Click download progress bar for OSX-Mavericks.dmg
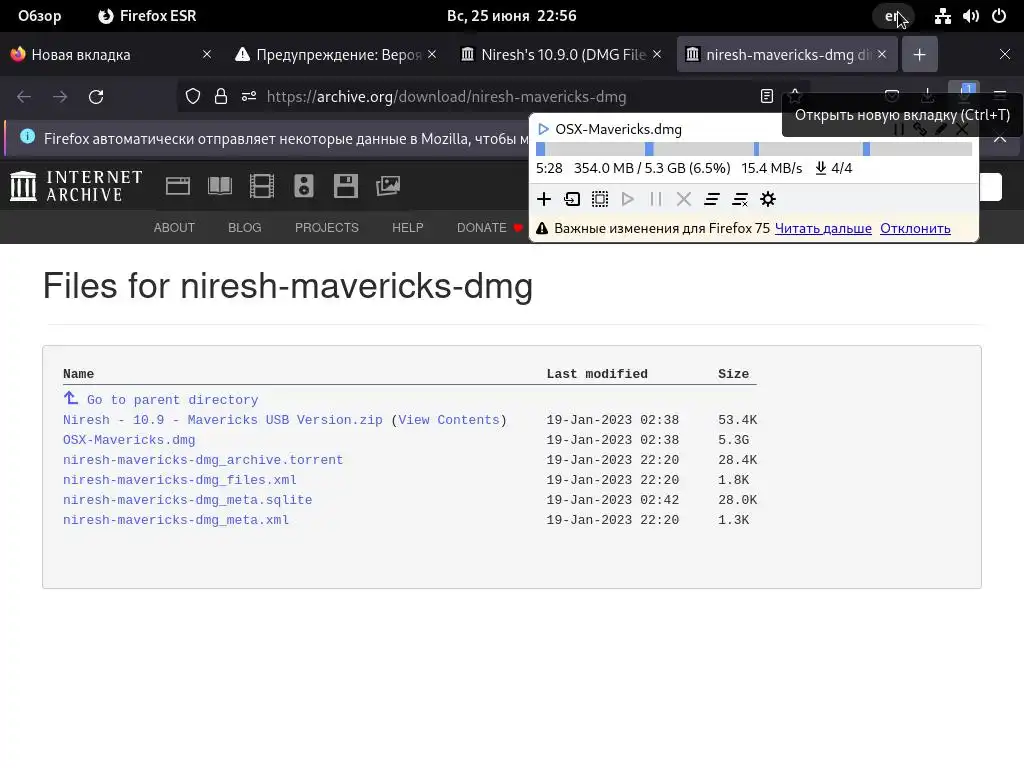 pos(754,149)
